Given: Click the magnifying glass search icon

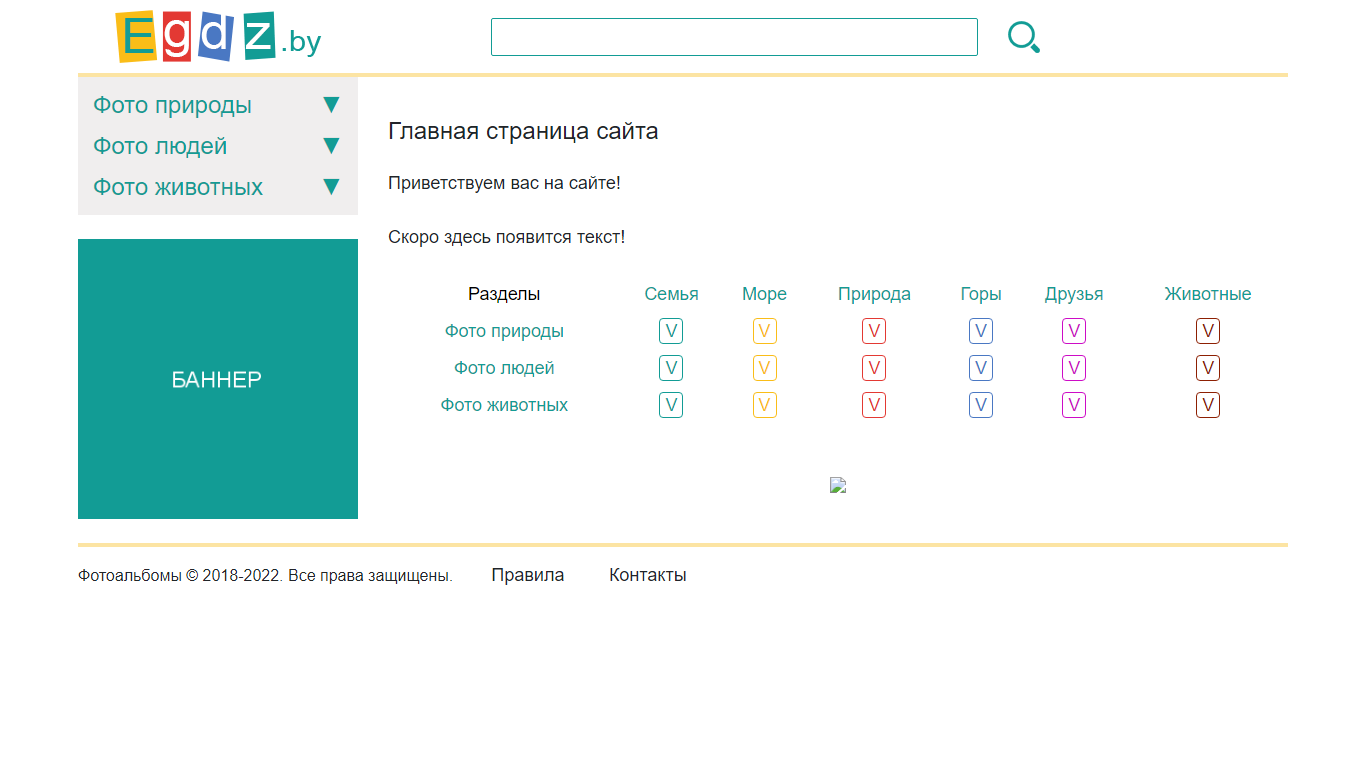Looking at the screenshot, I should click(1024, 37).
